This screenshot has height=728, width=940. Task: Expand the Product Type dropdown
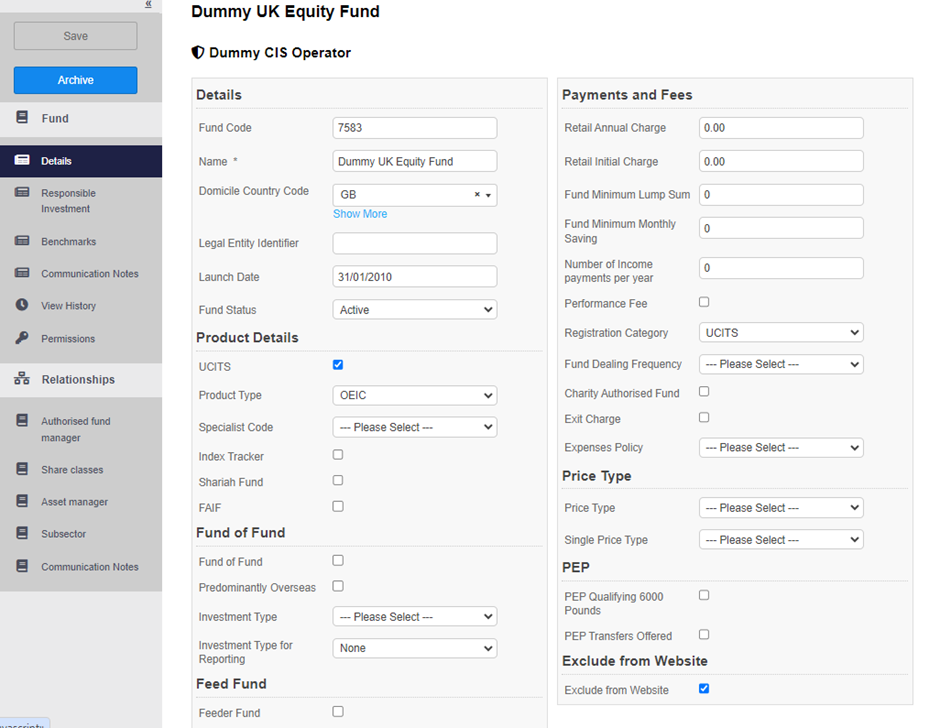[x=414, y=395]
